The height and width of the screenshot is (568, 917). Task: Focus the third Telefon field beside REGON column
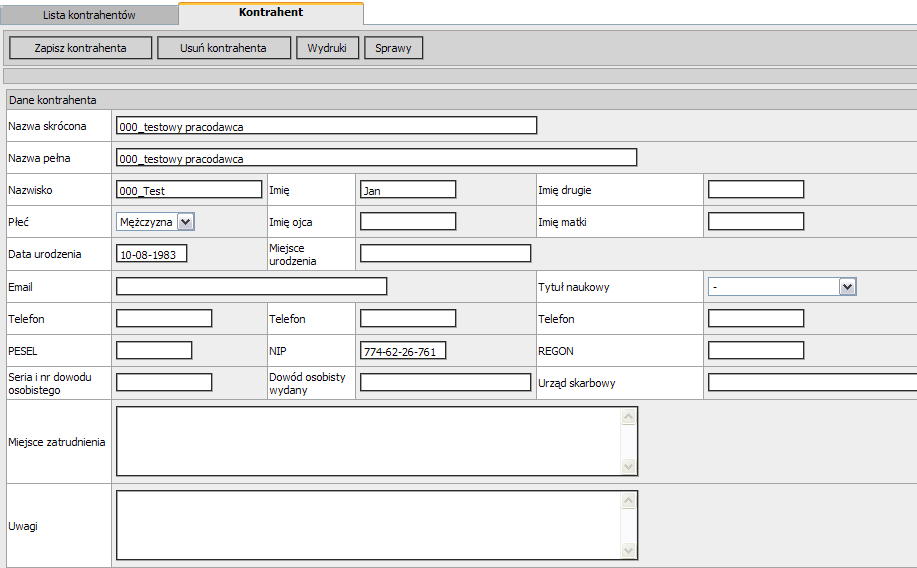click(x=756, y=319)
